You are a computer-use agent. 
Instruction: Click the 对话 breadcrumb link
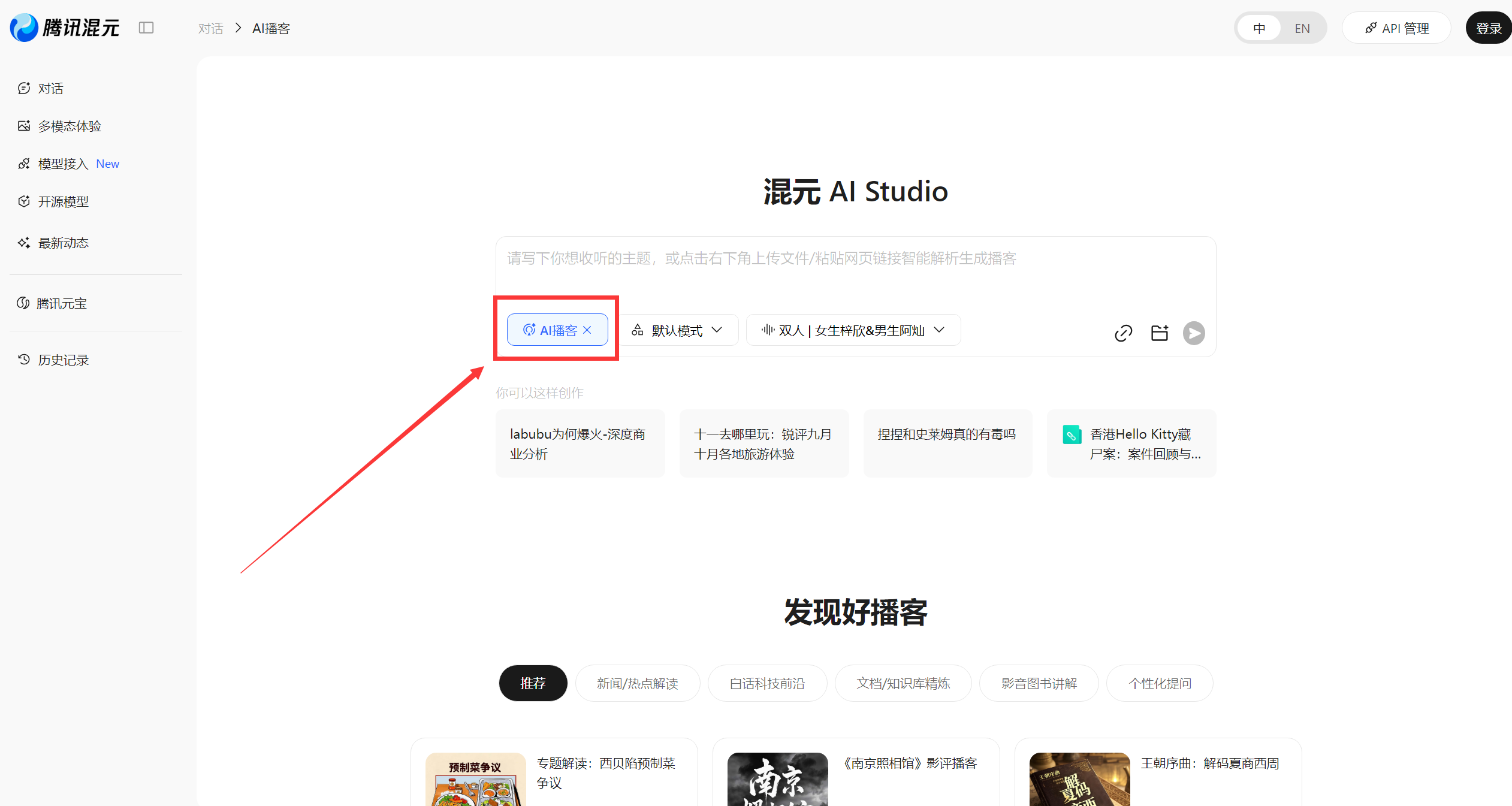click(x=210, y=28)
